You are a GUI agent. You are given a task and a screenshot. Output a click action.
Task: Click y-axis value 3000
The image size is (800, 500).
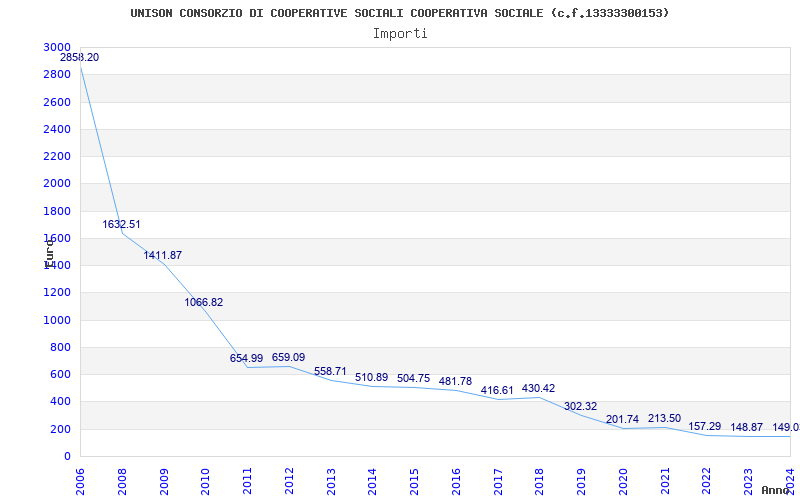57,47
